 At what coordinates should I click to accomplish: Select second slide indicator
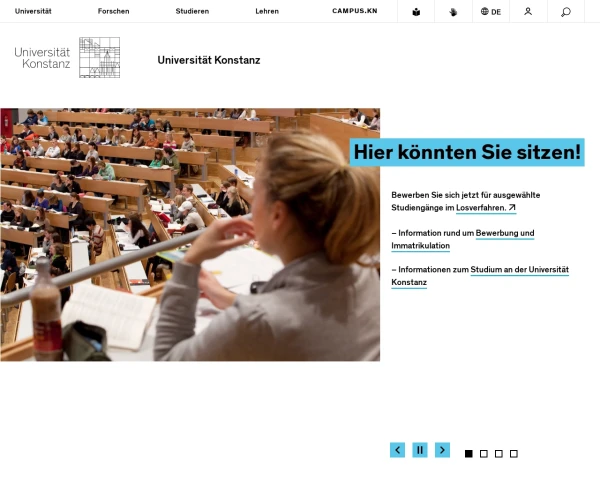tap(484, 454)
